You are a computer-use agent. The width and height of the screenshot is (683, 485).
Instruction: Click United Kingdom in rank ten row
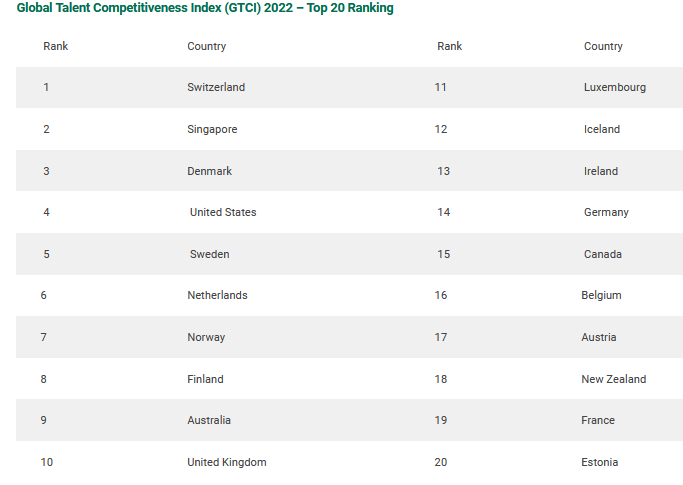click(227, 462)
